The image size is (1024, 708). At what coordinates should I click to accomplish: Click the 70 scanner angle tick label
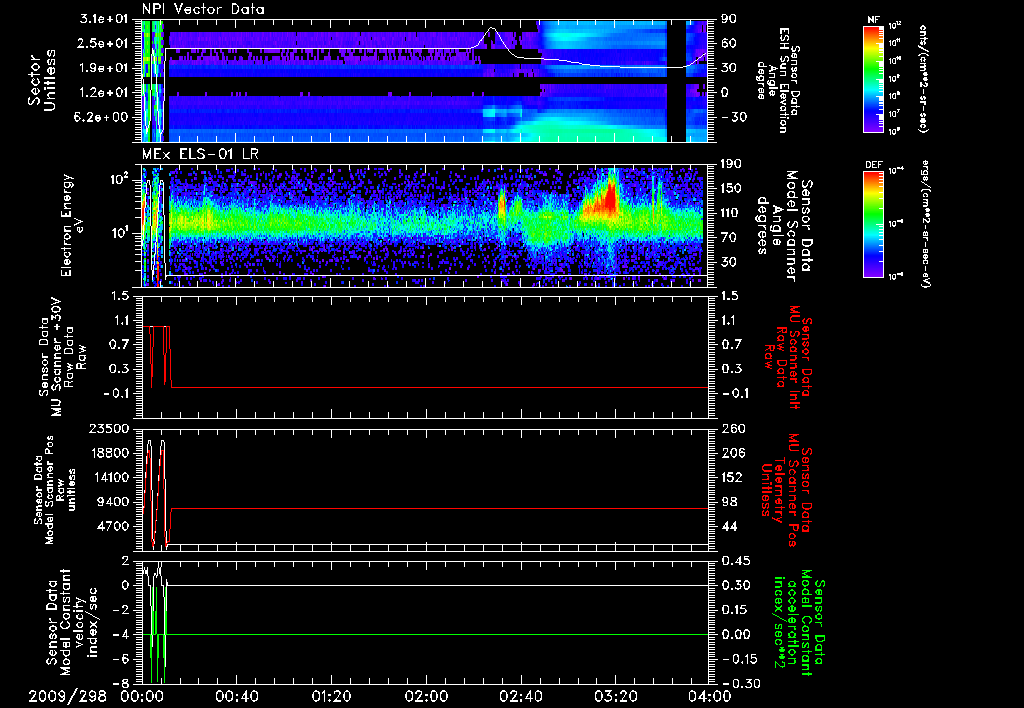point(726,238)
